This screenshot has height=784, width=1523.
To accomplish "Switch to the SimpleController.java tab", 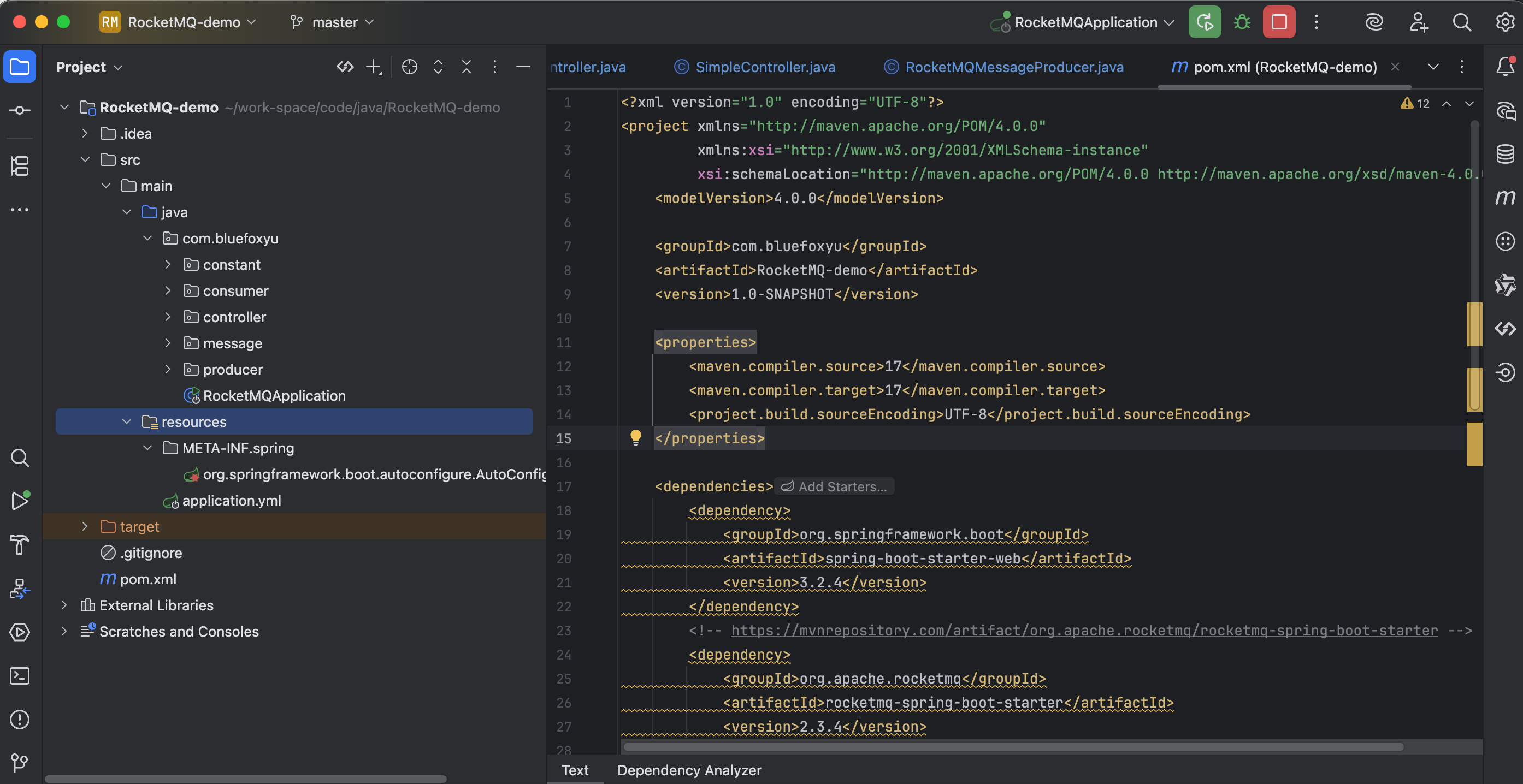I will (x=764, y=67).
